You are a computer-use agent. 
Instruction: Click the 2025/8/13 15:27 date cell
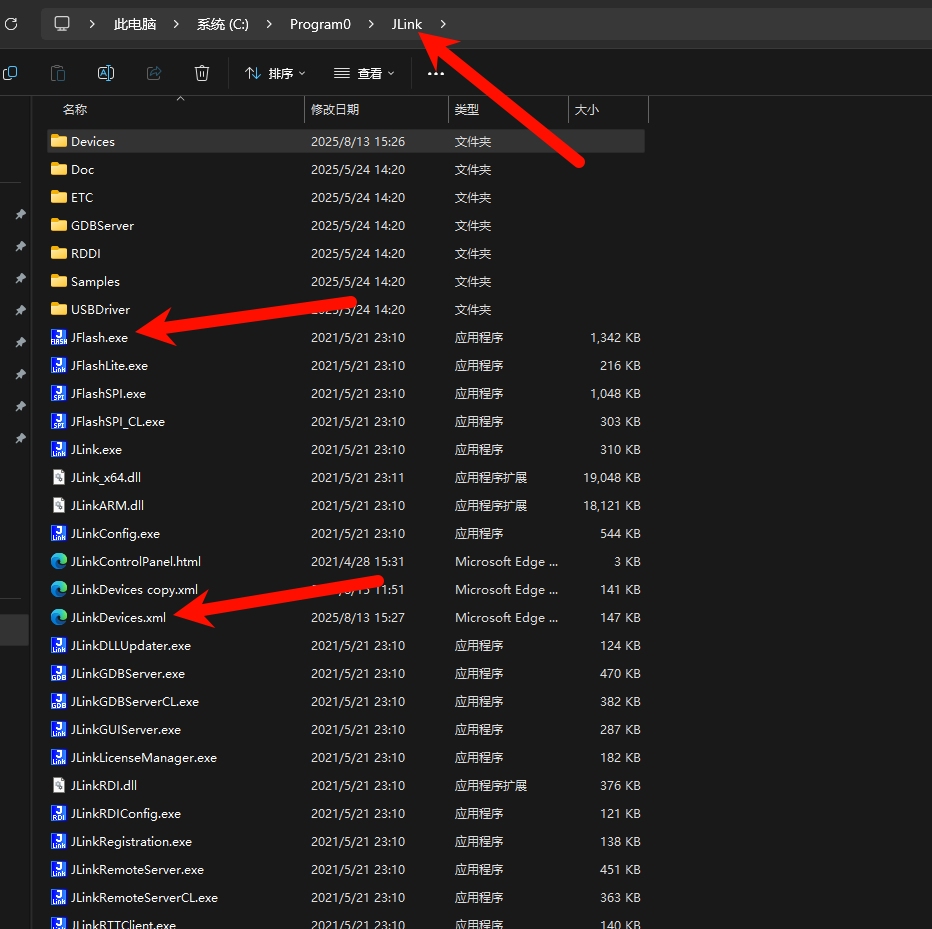point(358,618)
